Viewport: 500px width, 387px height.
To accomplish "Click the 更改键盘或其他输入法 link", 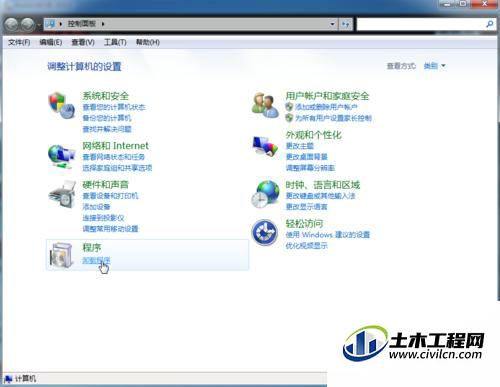I will pyautogui.click(x=321, y=196).
